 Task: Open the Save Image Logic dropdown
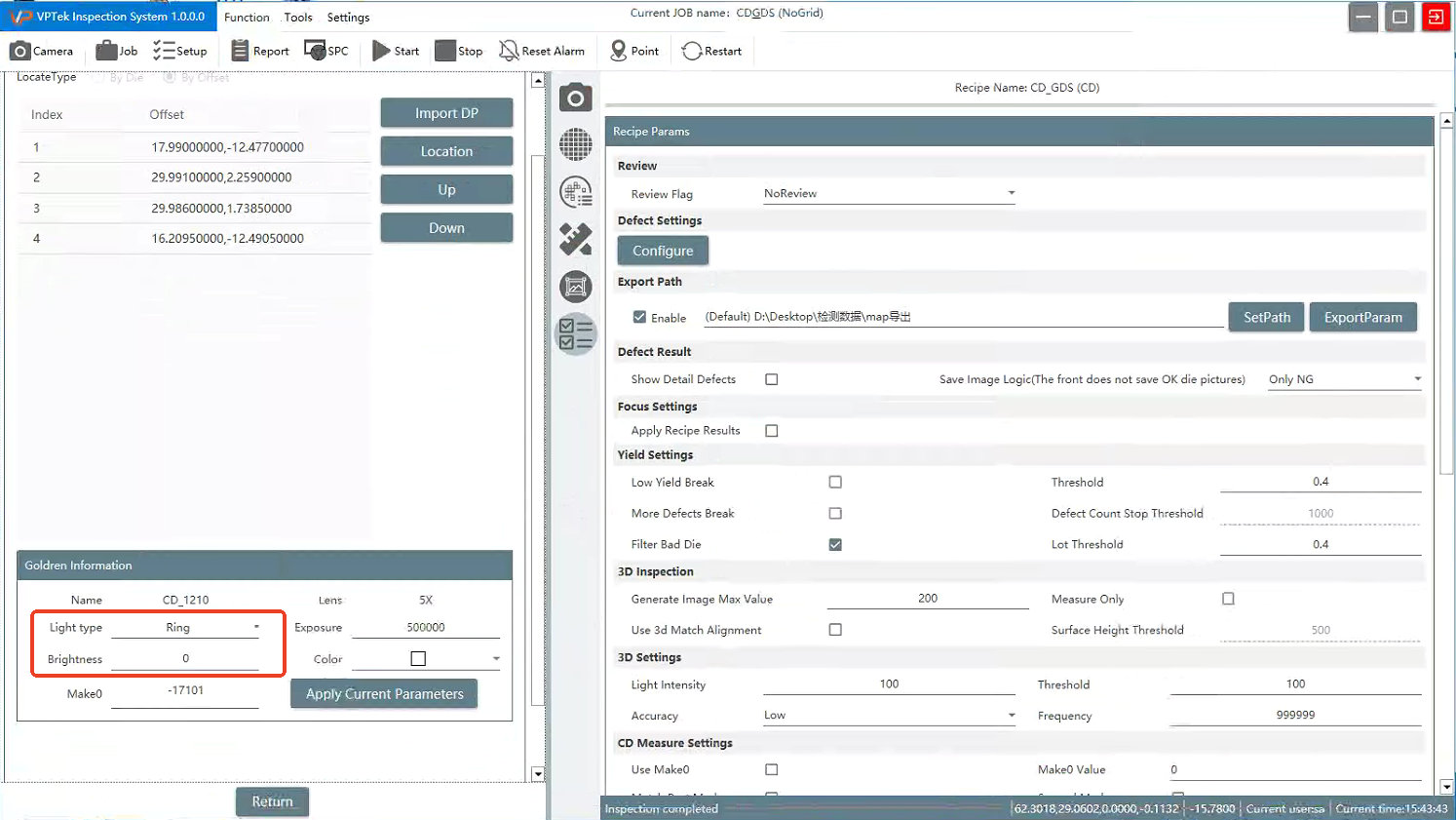click(1345, 379)
